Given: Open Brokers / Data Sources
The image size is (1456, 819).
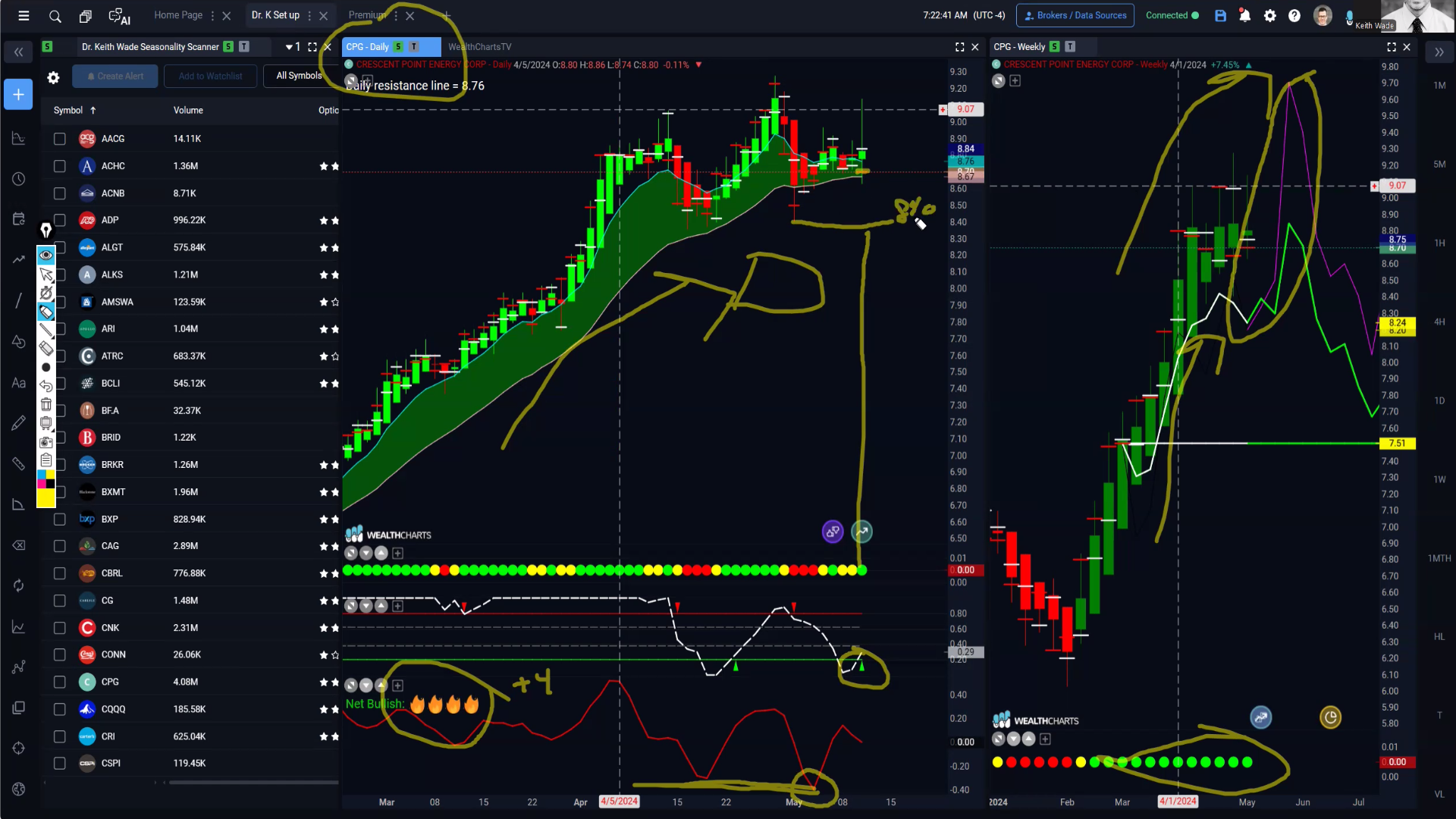Looking at the screenshot, I should pyautogui.click(x=1075, y=15).
